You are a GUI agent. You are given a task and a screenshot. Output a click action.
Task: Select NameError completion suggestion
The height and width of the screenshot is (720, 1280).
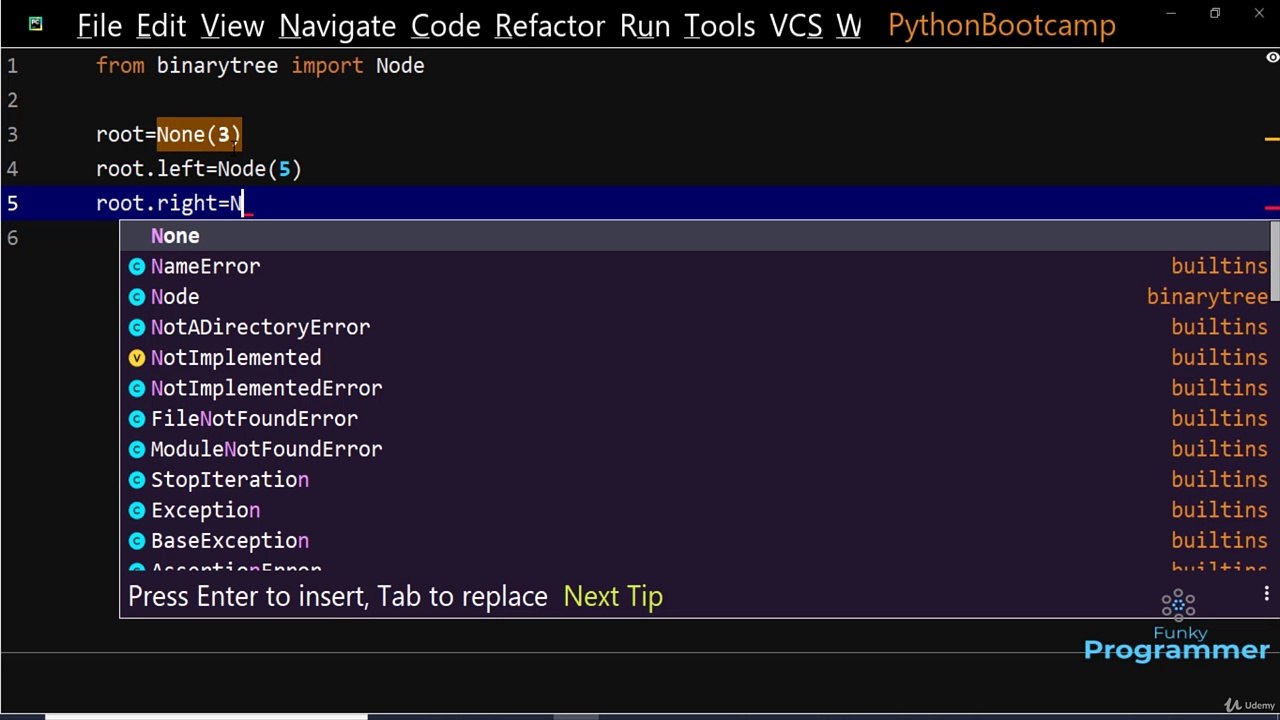pos(694,266)
